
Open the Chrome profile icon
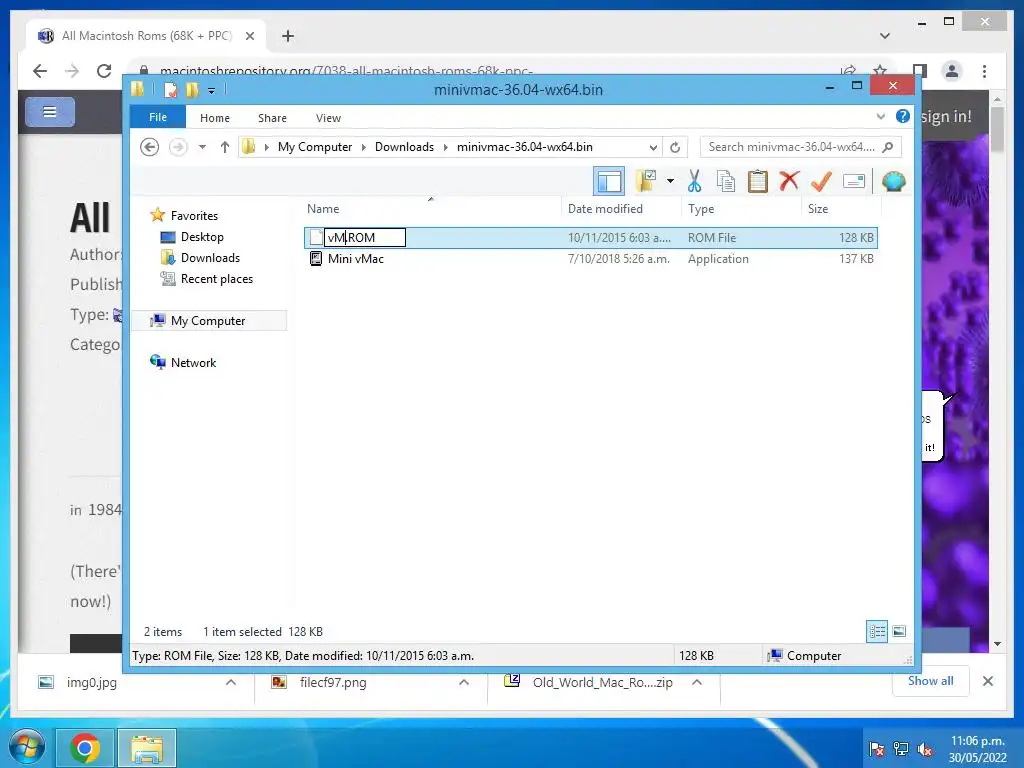(x=952, y=71)
